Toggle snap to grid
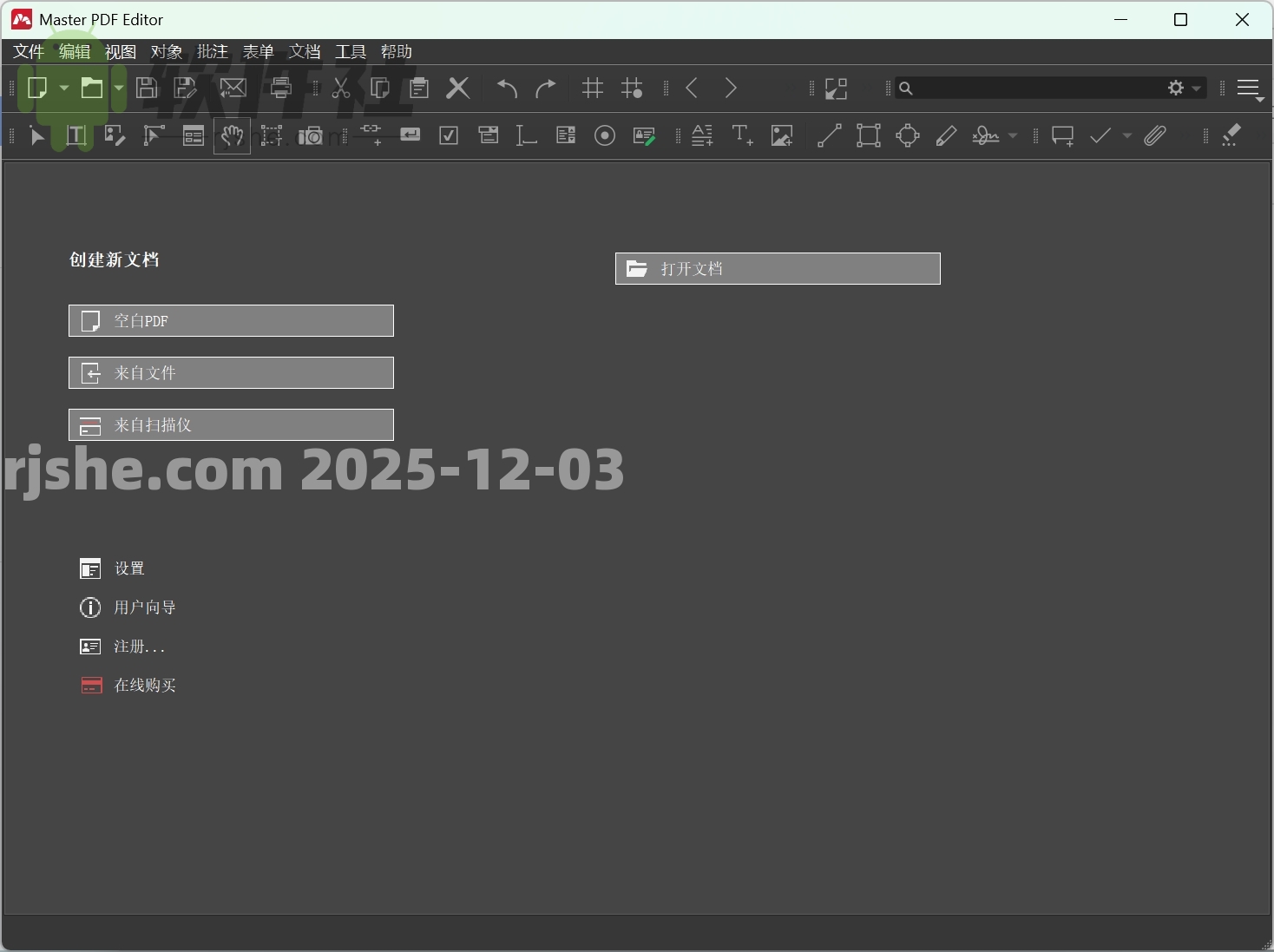1274x952 pixels. coord(632,88)
